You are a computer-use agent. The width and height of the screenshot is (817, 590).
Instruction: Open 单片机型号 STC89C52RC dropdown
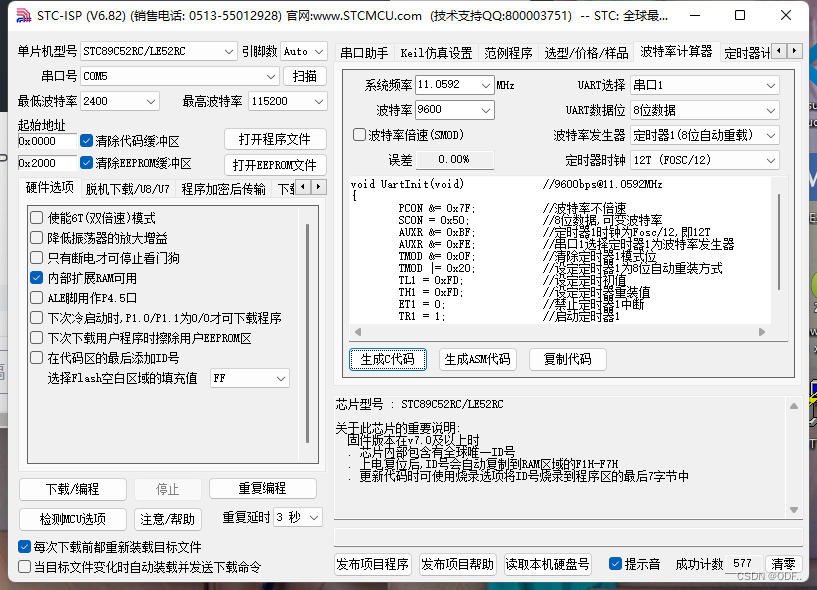coord(158,51)
